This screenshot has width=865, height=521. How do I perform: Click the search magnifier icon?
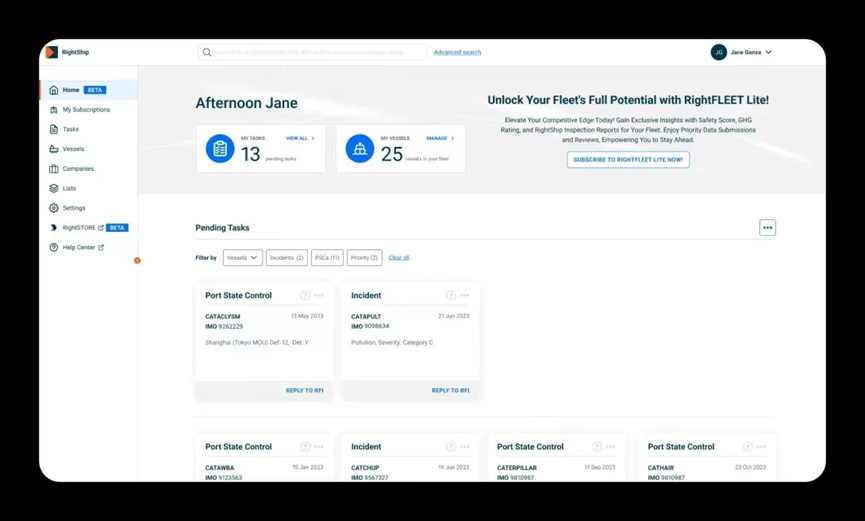click(x=207, y=52)
